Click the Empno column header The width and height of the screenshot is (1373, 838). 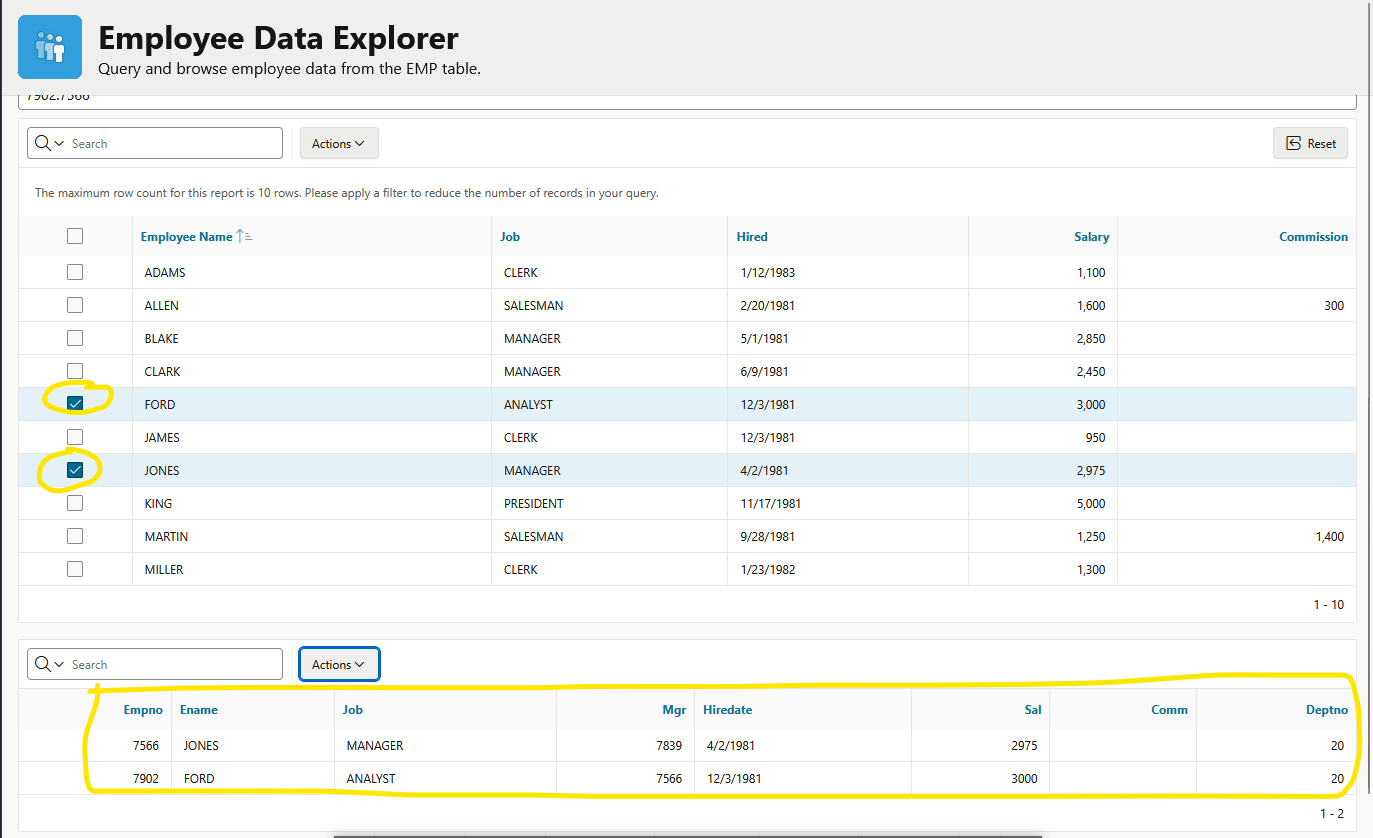(x=143, y=710)
